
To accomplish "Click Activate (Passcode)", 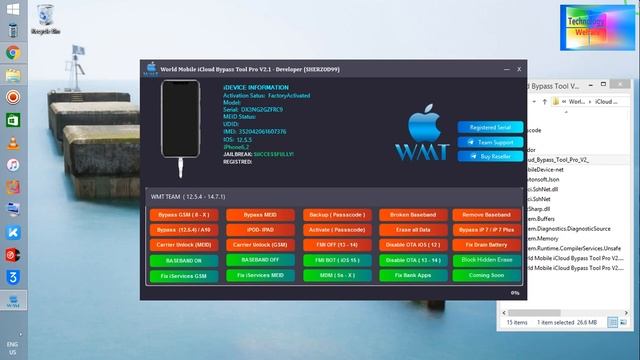I will (x=337, y=230).
